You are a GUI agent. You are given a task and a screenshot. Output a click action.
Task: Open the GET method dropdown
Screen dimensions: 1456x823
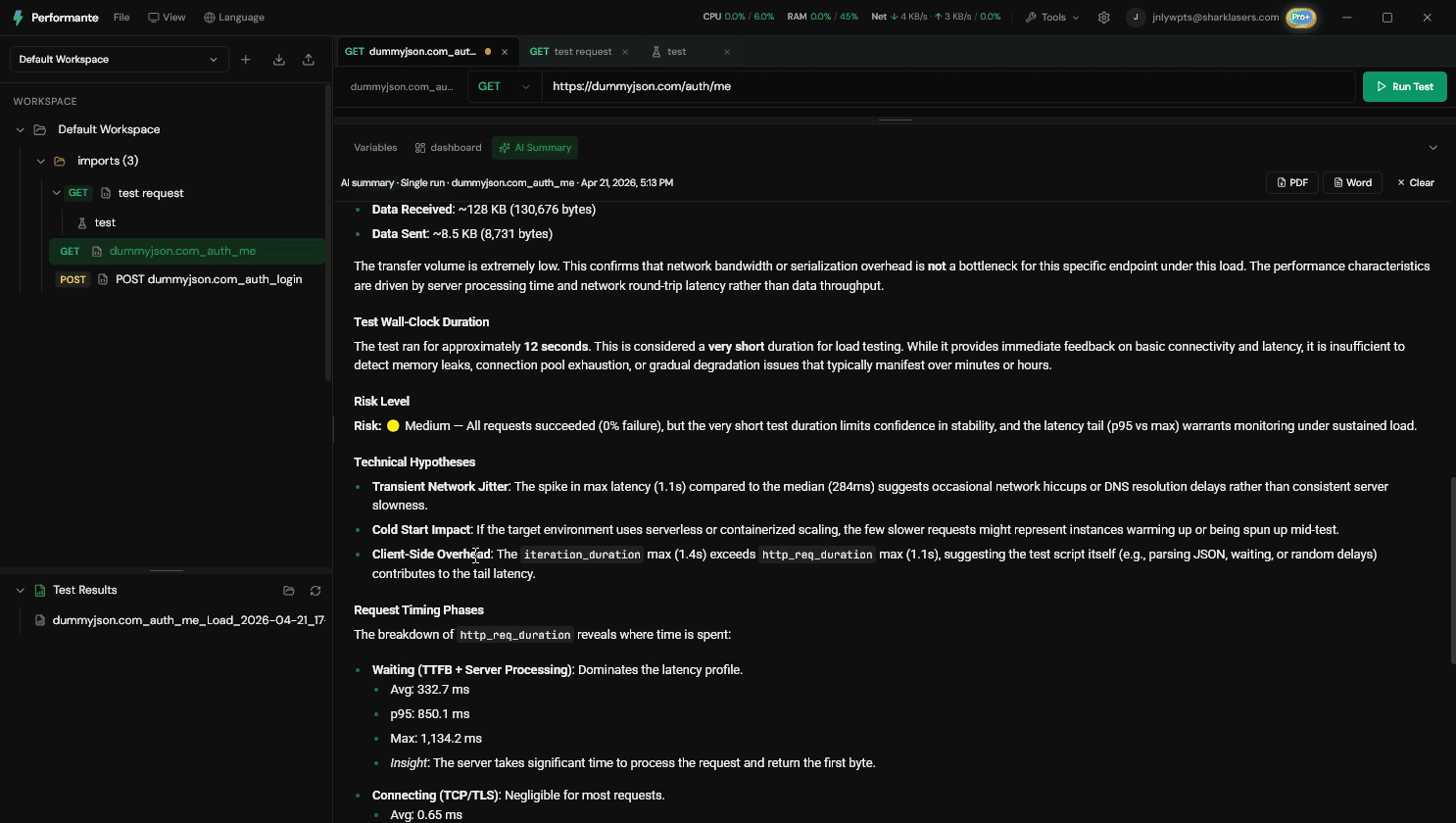[504, 86]
